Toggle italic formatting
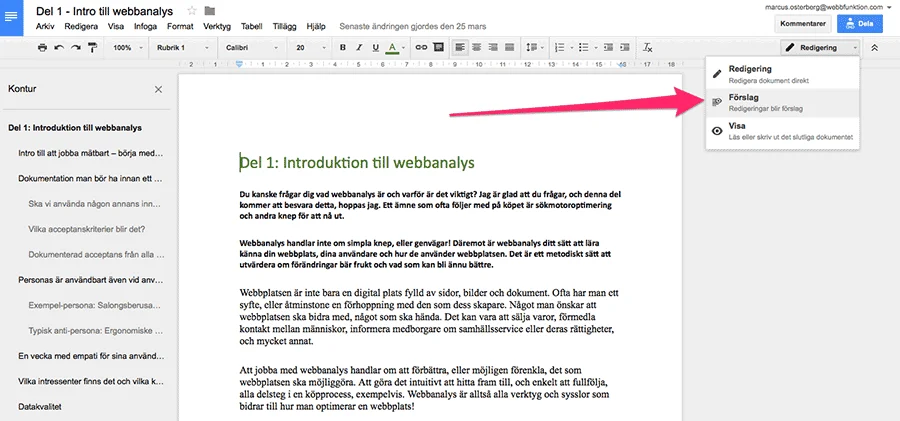Screen dimensions: 900x421 (359, 47)
